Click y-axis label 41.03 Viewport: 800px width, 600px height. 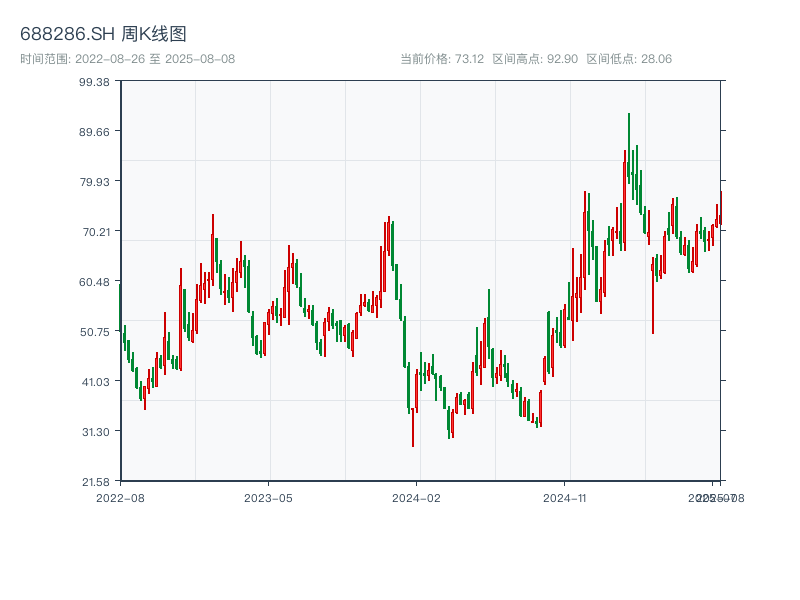tap(95, 382)
